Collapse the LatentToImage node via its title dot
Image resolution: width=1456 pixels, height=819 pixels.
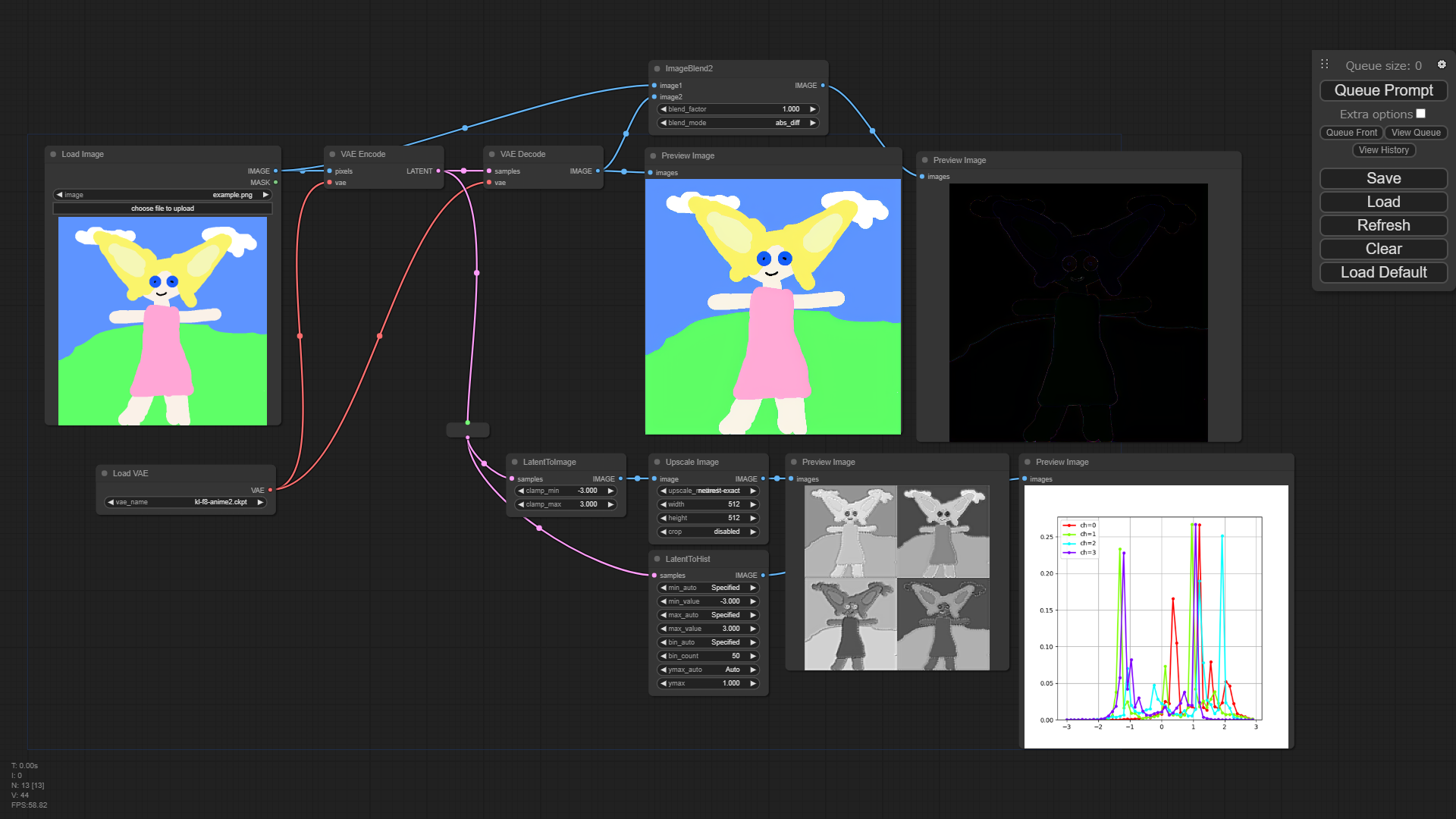click(515, 462)
